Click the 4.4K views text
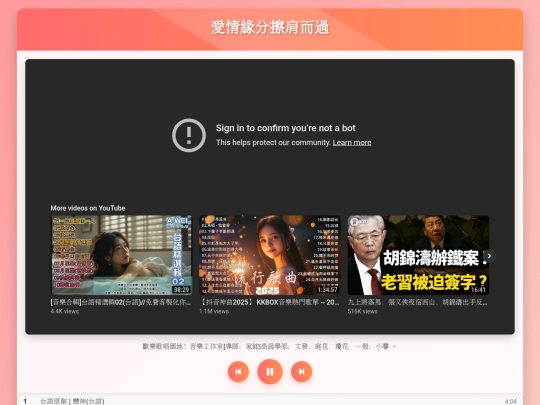The width and height of the screenshot is (540, 405). 65,311
